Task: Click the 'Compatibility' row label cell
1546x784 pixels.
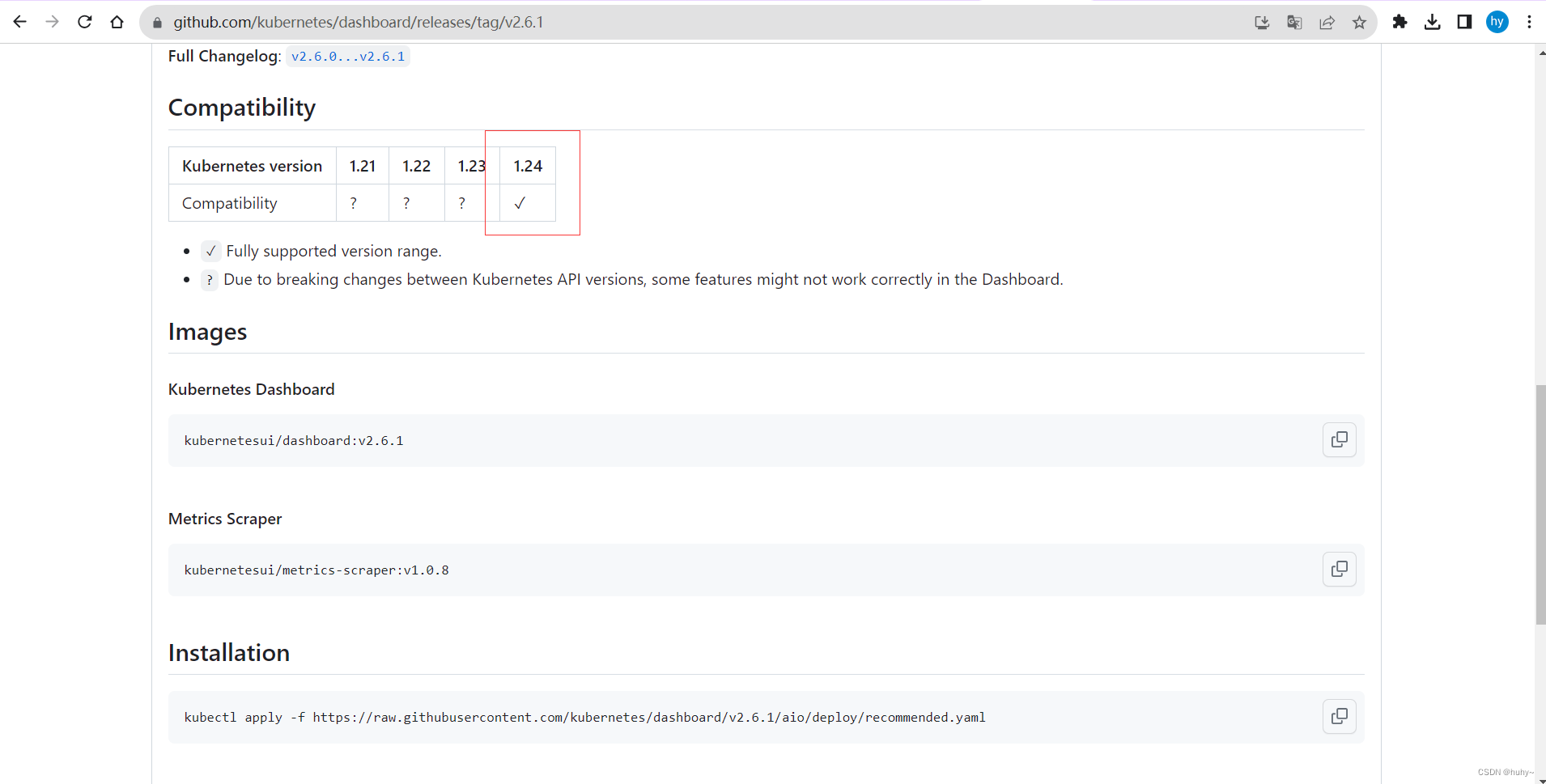Action: pos(253,203)
